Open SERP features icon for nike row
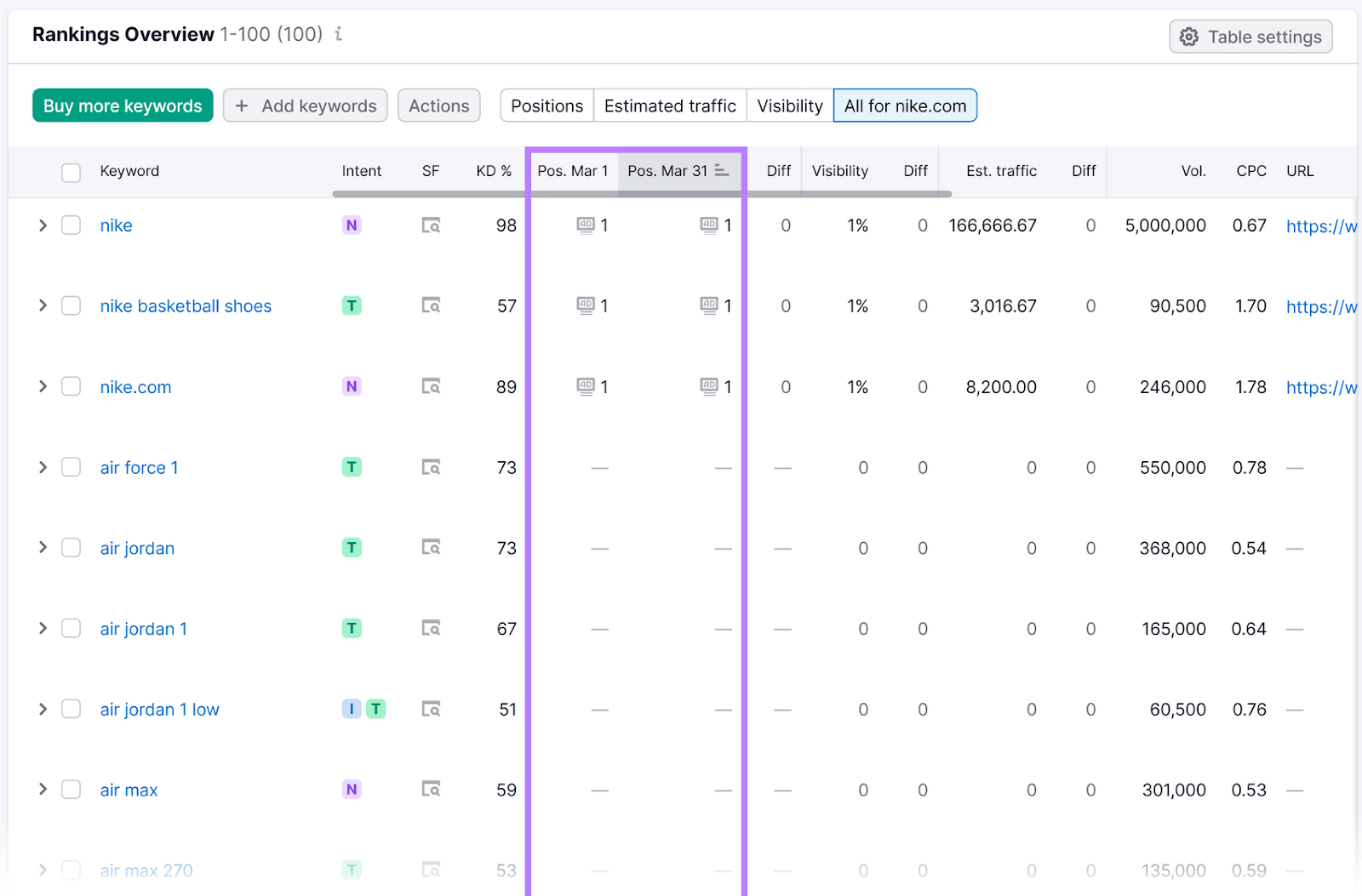The width and height of the screenshot is (1362, 896). pyautogui.click(x=432, y=225)
